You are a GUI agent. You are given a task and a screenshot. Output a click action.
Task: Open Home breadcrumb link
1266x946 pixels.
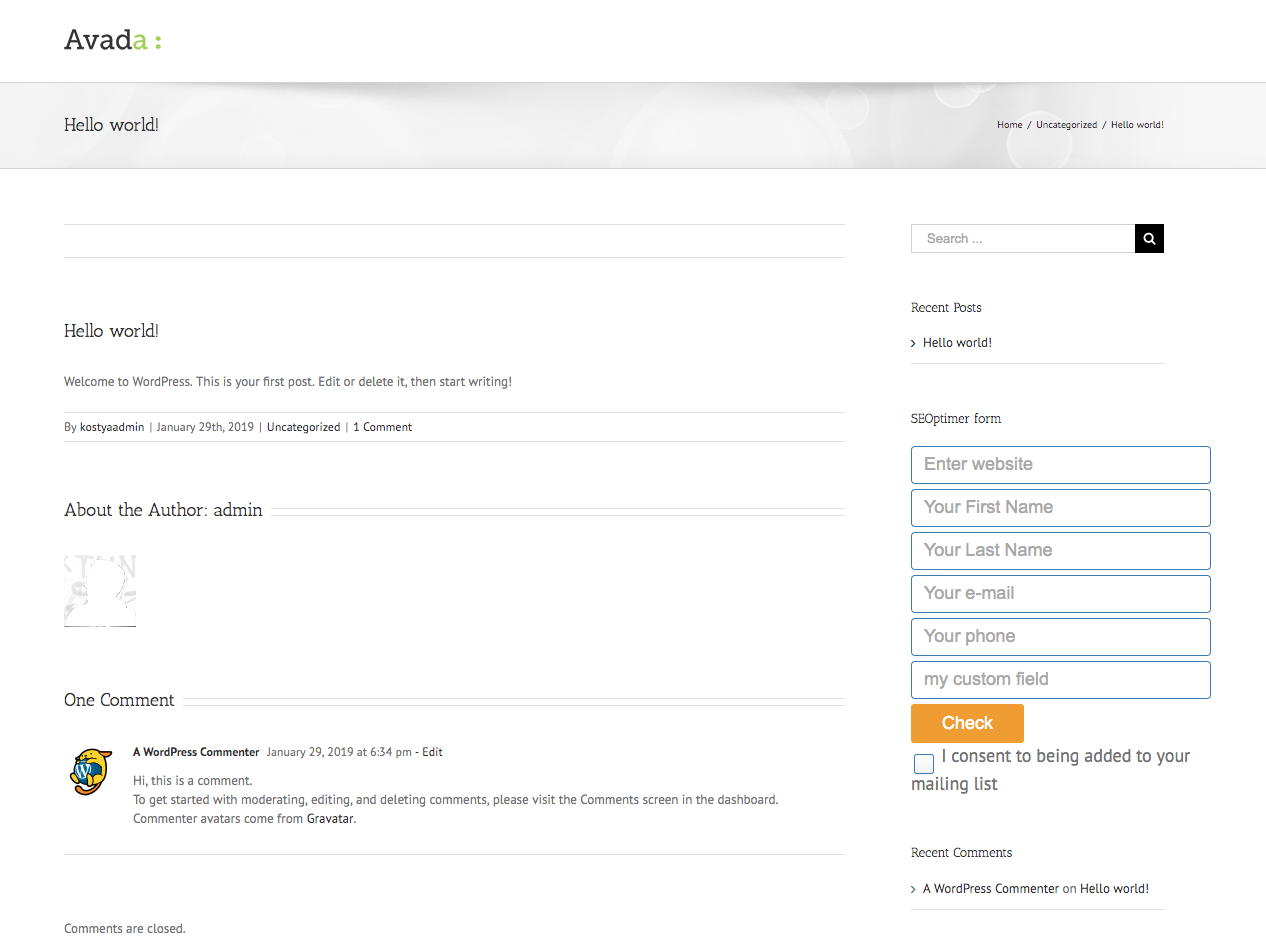point(1009,125)
